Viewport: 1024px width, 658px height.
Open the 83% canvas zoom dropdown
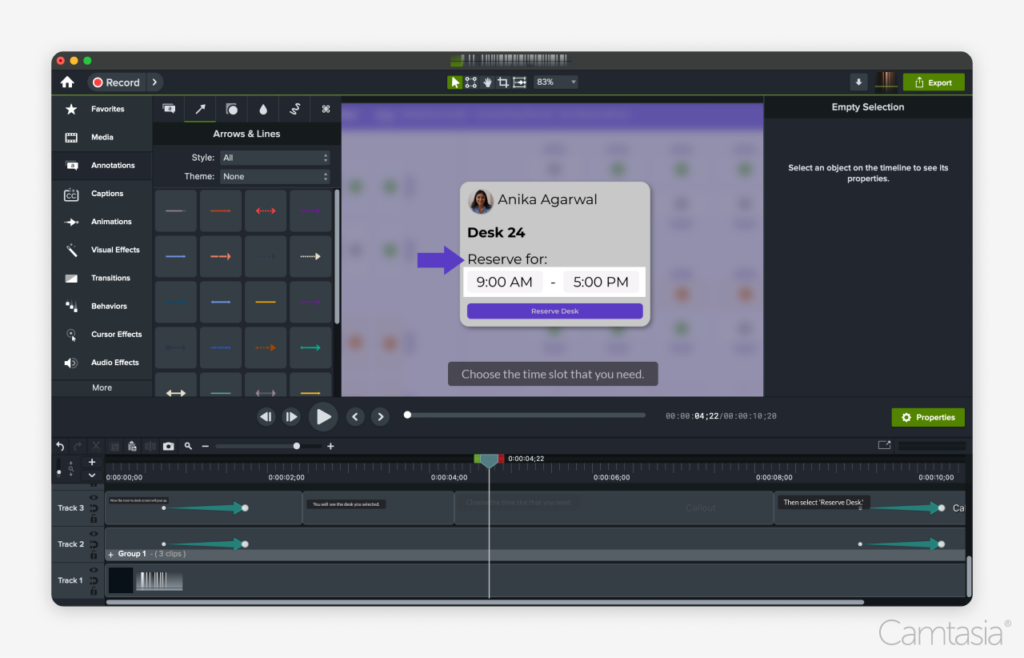click(556, 82)
